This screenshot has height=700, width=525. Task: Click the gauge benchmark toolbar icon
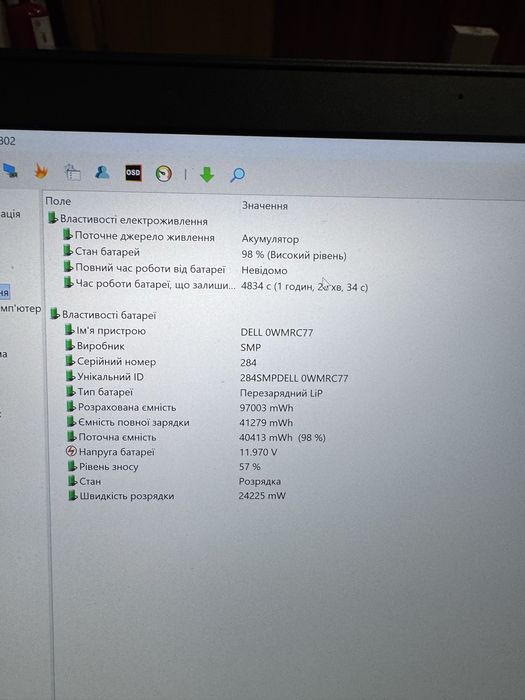tap(164, 173)
